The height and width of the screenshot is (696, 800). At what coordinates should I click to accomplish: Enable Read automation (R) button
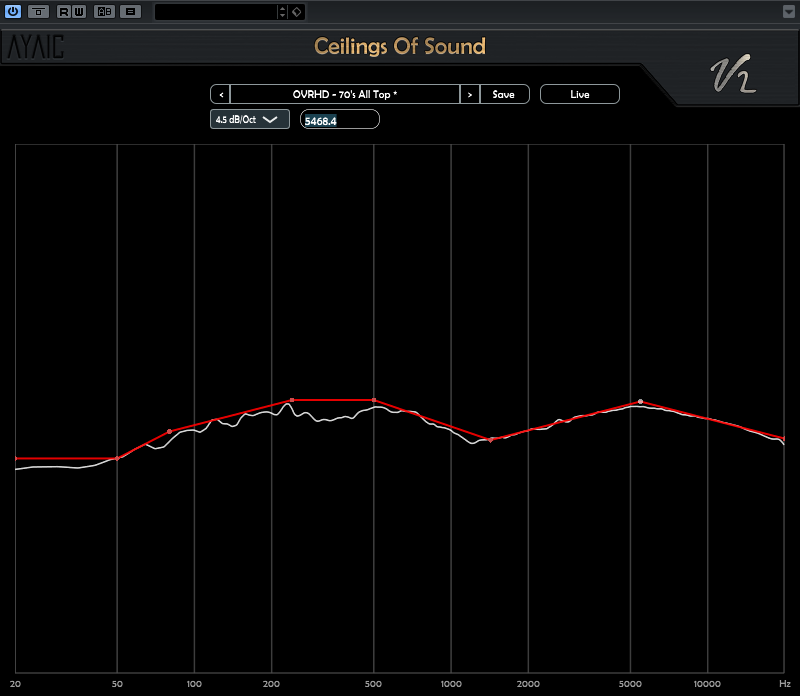tap(64, 12)
